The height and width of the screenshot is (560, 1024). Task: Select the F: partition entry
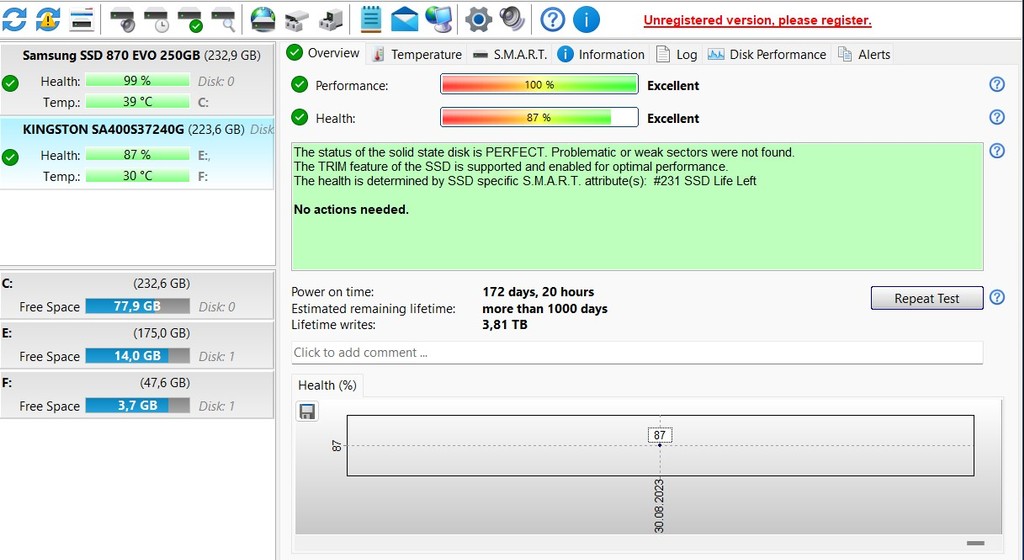[x=137, y=394]
